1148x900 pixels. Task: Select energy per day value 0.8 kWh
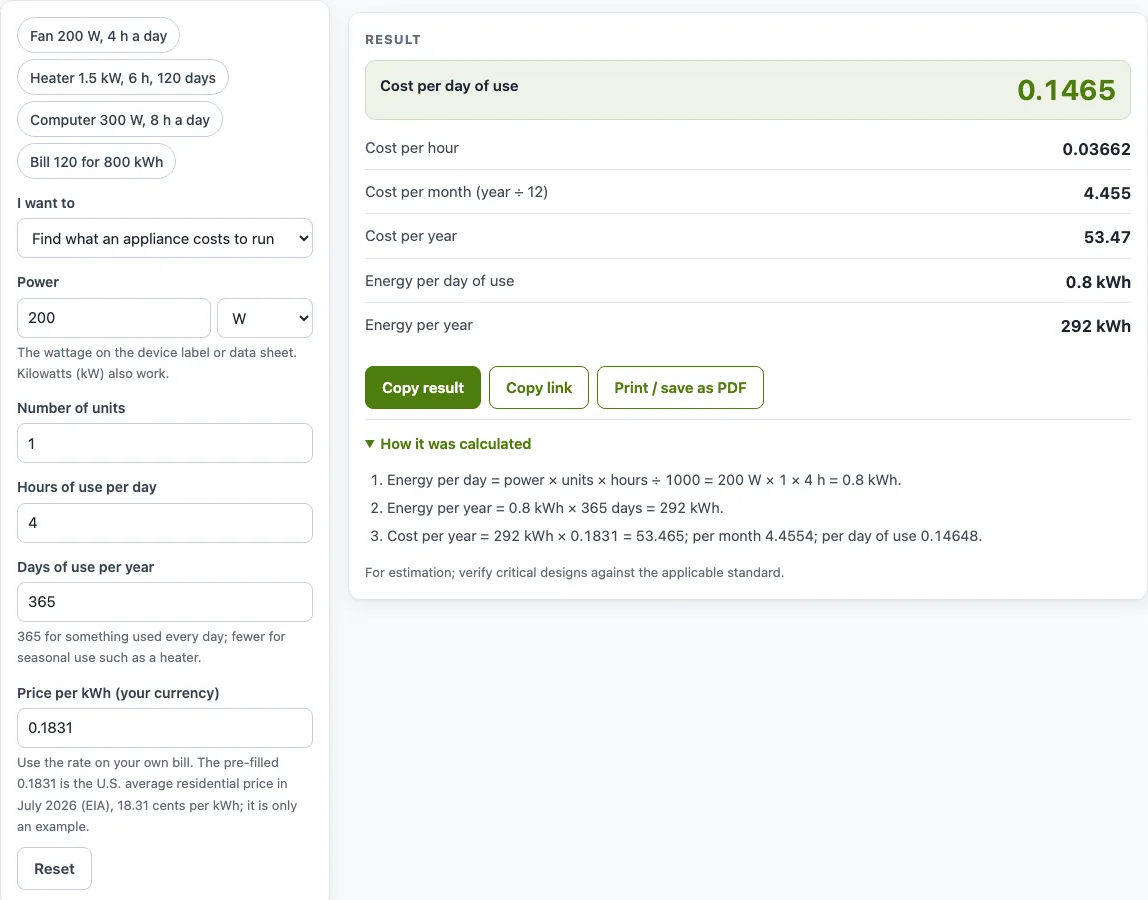point(1098,282)
